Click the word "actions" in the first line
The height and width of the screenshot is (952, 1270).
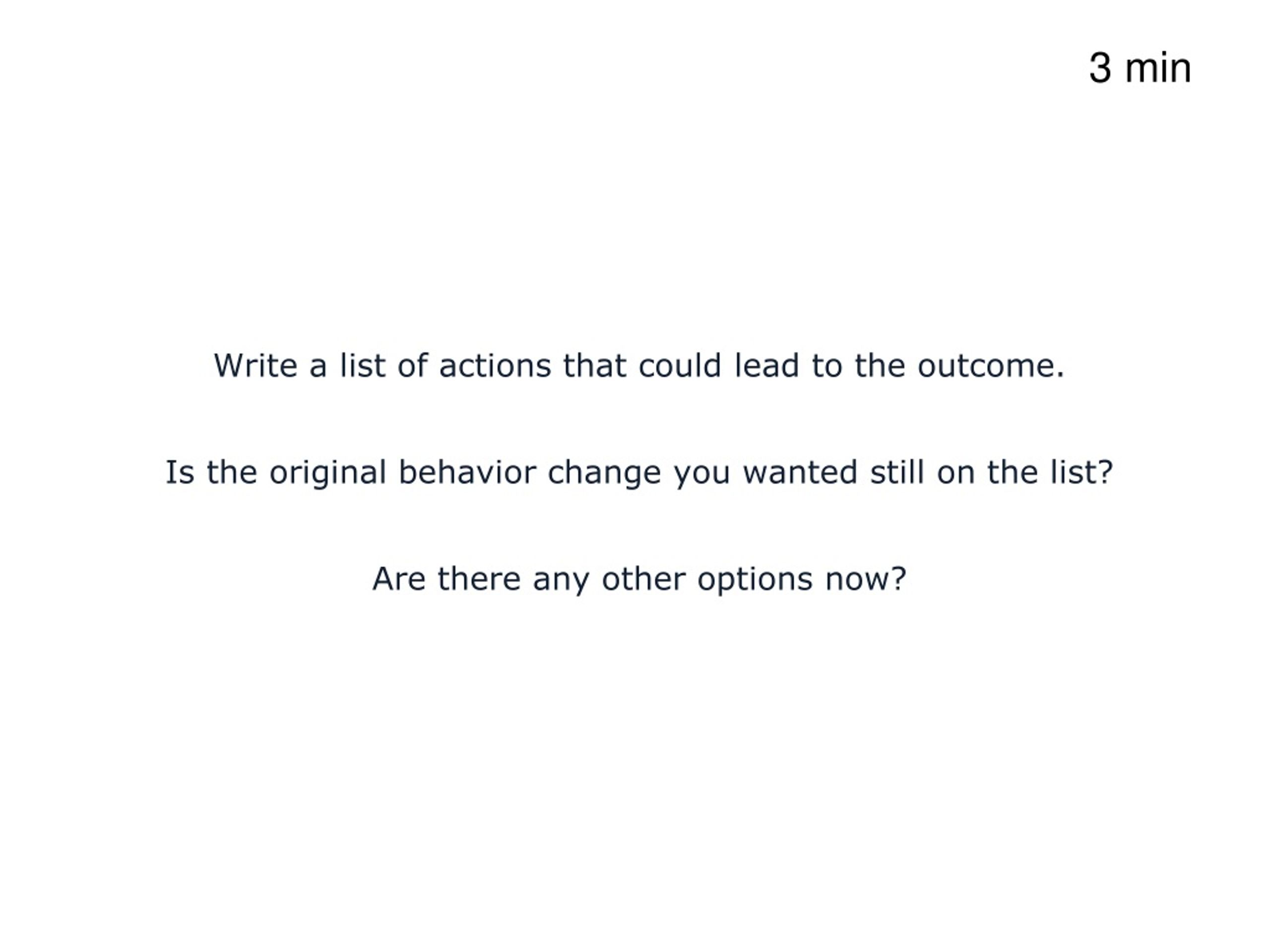pyautogui.click(x=495, y=365)
